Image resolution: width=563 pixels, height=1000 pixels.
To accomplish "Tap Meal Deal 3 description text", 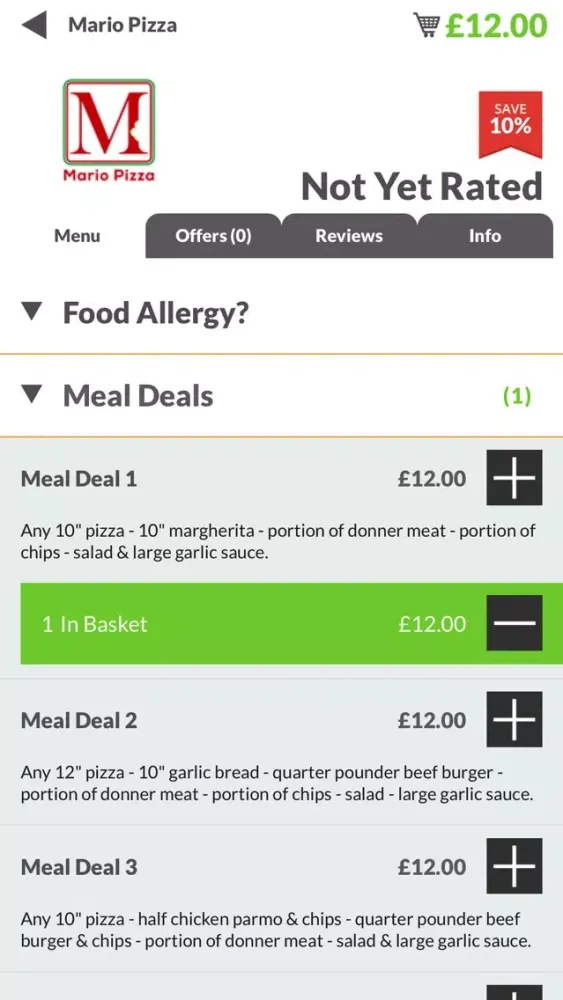I will pos(276,930).
